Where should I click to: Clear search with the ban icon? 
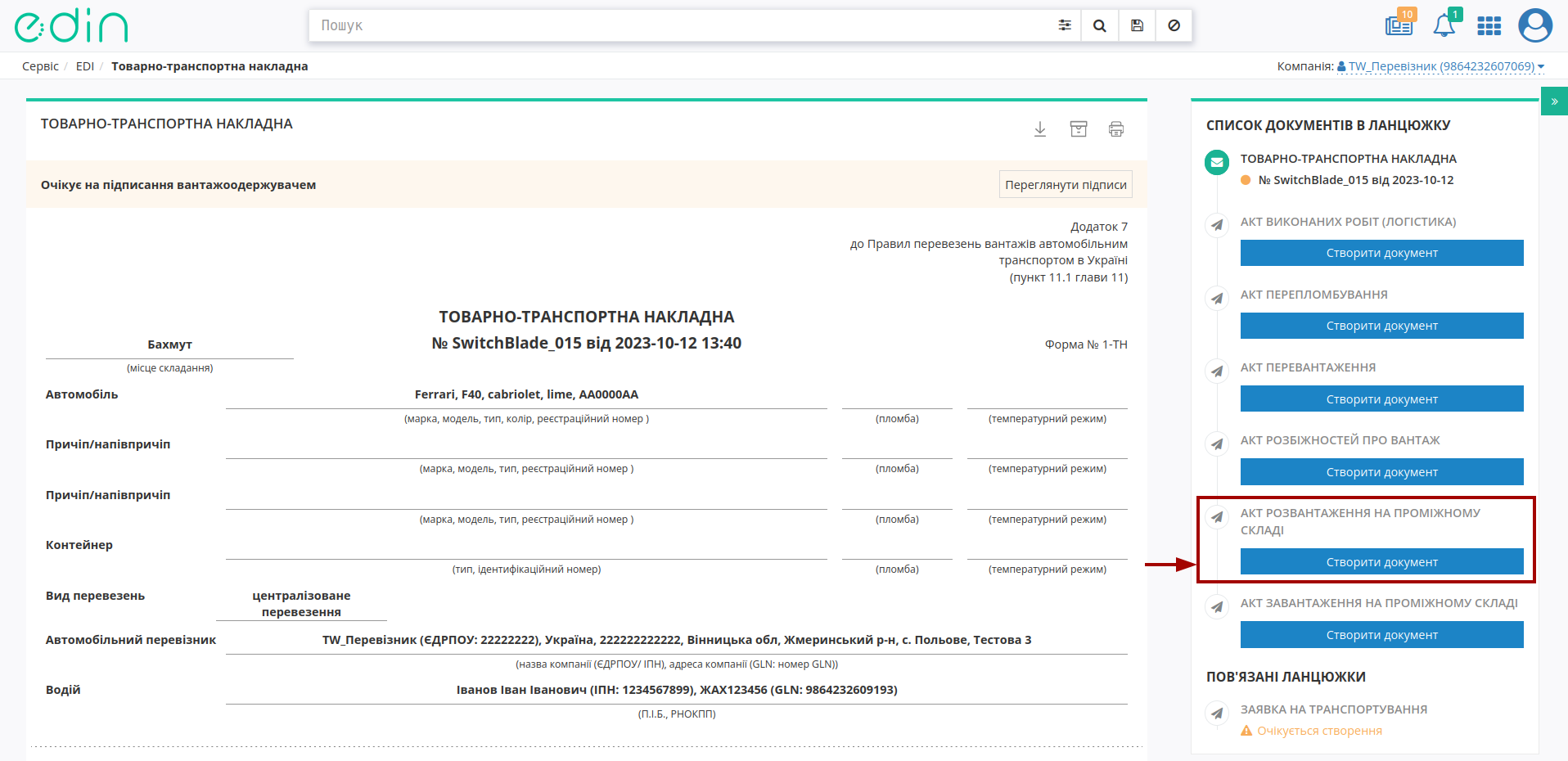[x=1174, y=25]
